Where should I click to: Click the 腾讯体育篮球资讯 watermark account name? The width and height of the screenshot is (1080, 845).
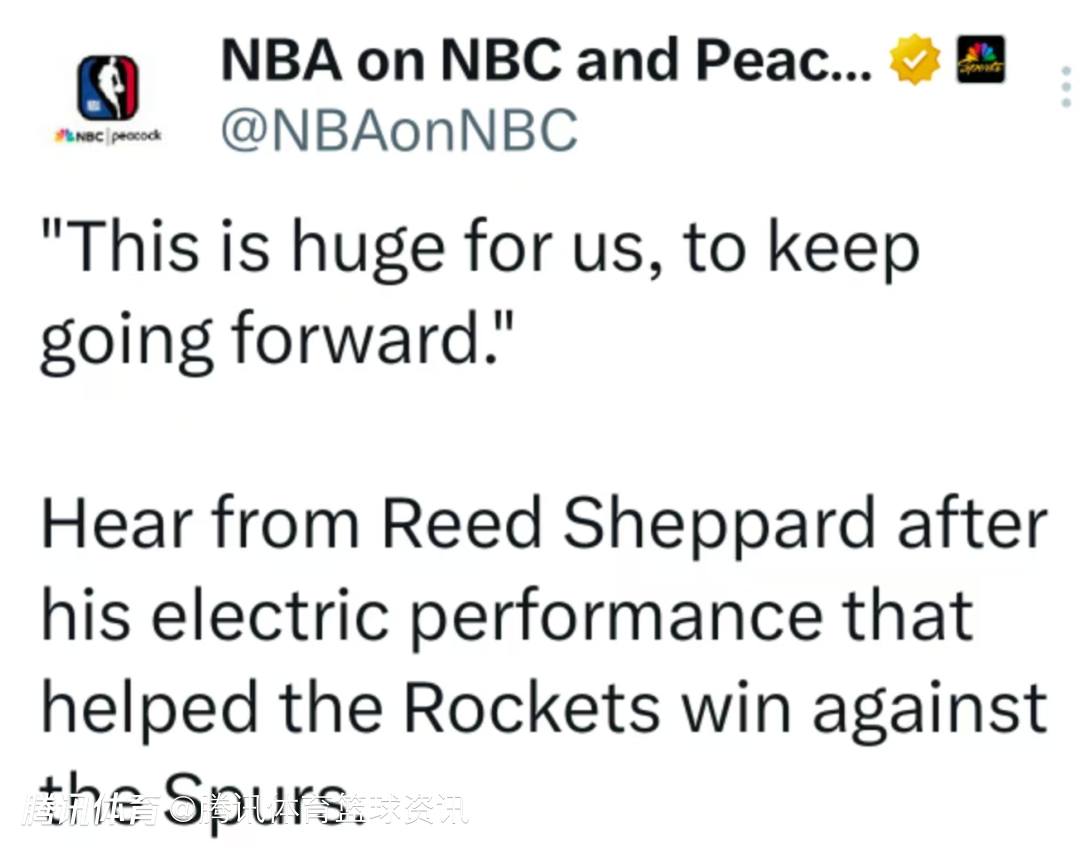coord(335,810)
